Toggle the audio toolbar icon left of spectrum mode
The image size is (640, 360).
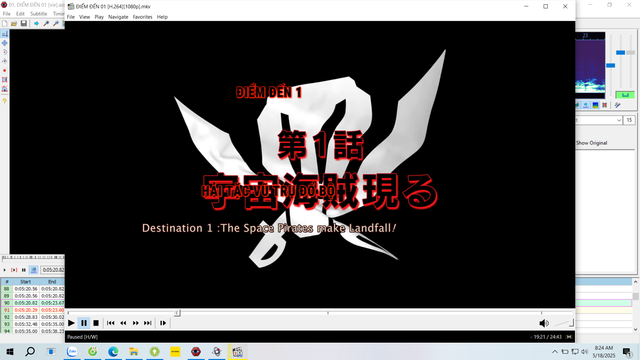[586, 105]
